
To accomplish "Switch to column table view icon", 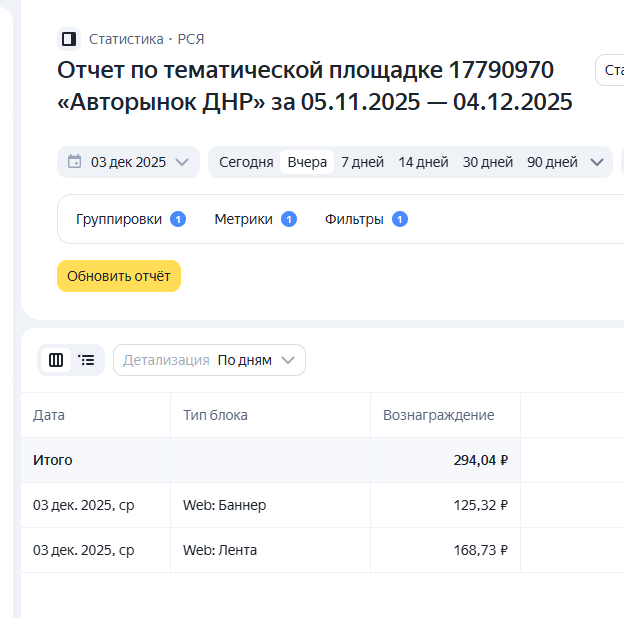I will pyautogui.click(x=56, y=360).
